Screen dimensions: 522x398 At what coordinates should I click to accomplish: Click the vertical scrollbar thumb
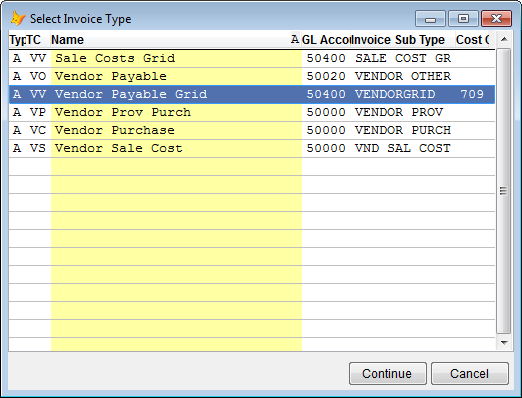[x=504, y=191]
